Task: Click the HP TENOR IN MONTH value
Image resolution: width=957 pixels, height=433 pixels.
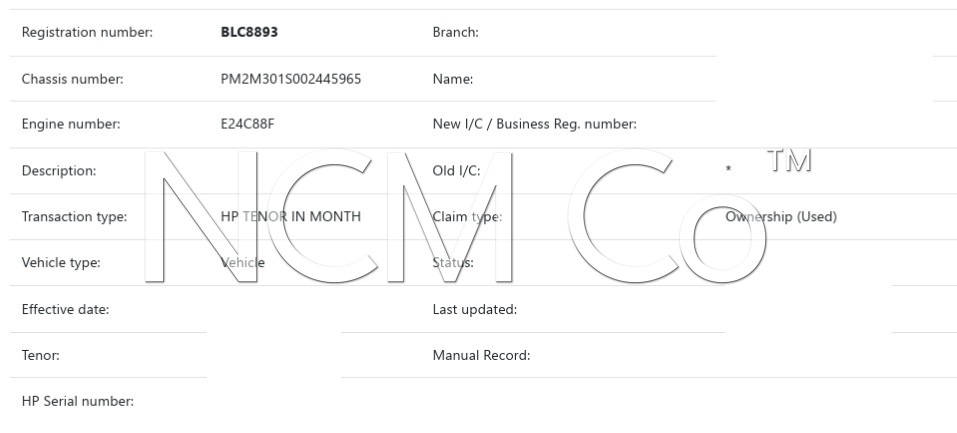Action: click(291, 217)
